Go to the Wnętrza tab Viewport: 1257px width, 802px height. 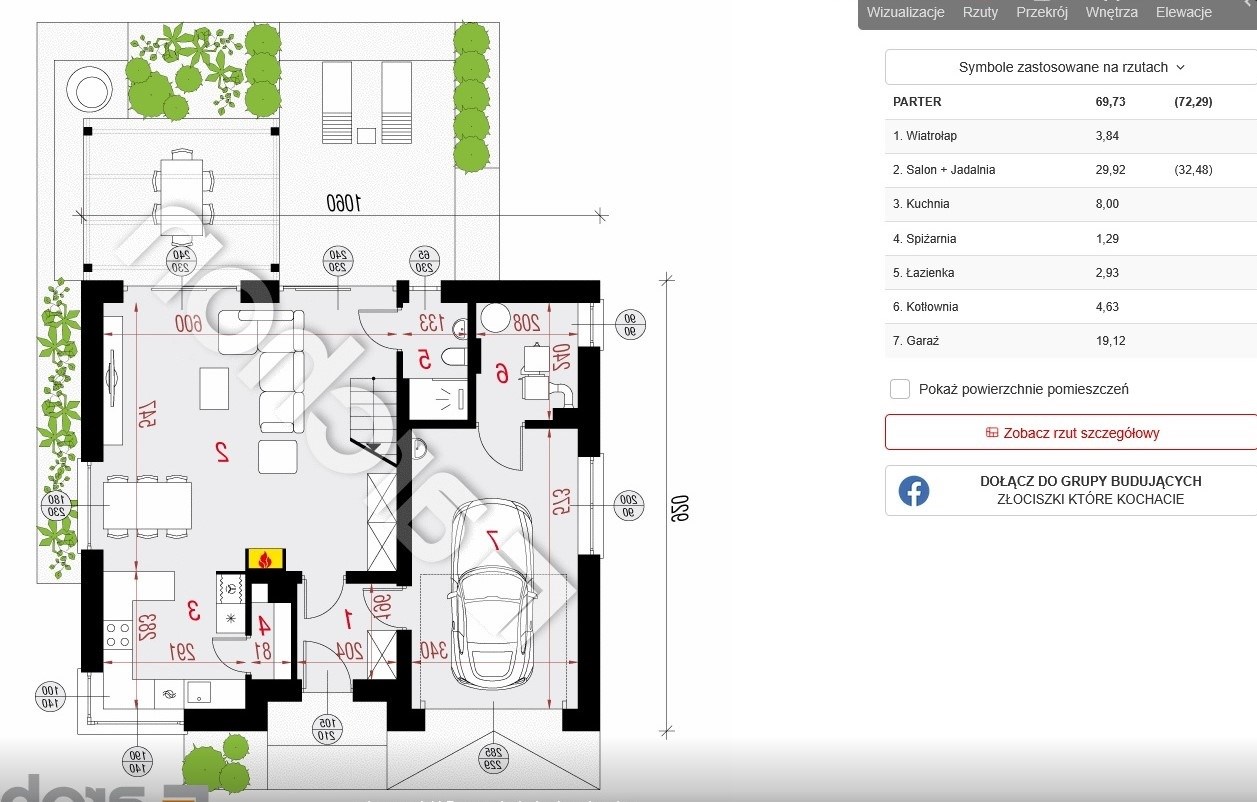1111,12
